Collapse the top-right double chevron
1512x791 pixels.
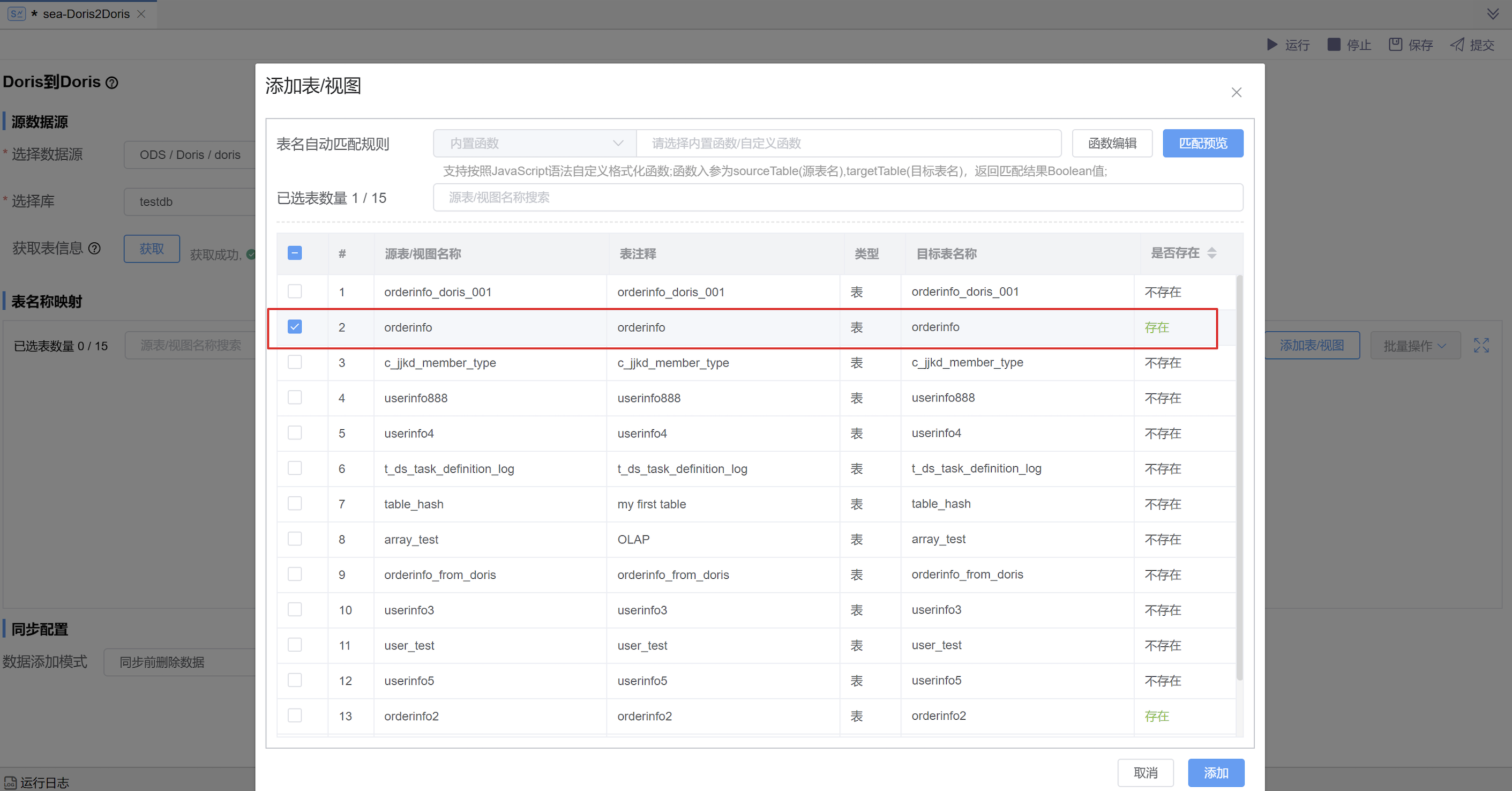1493,13
